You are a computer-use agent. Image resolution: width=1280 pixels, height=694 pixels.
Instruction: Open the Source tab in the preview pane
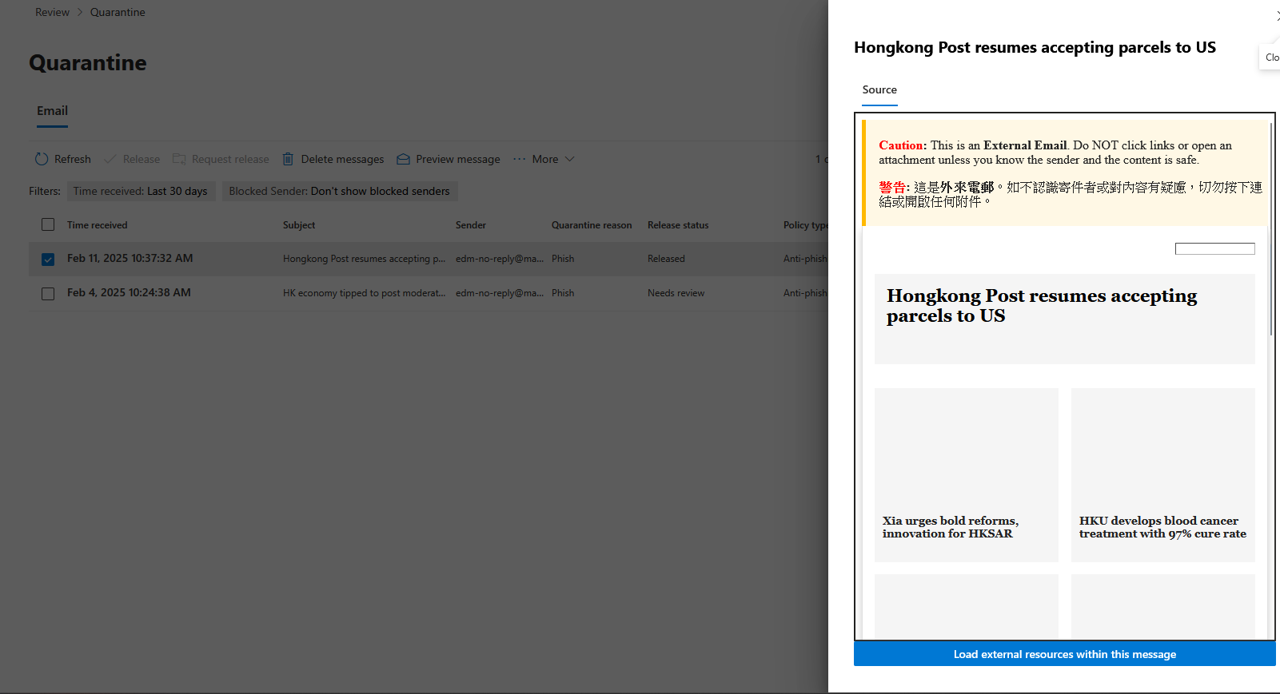(880, 90)
